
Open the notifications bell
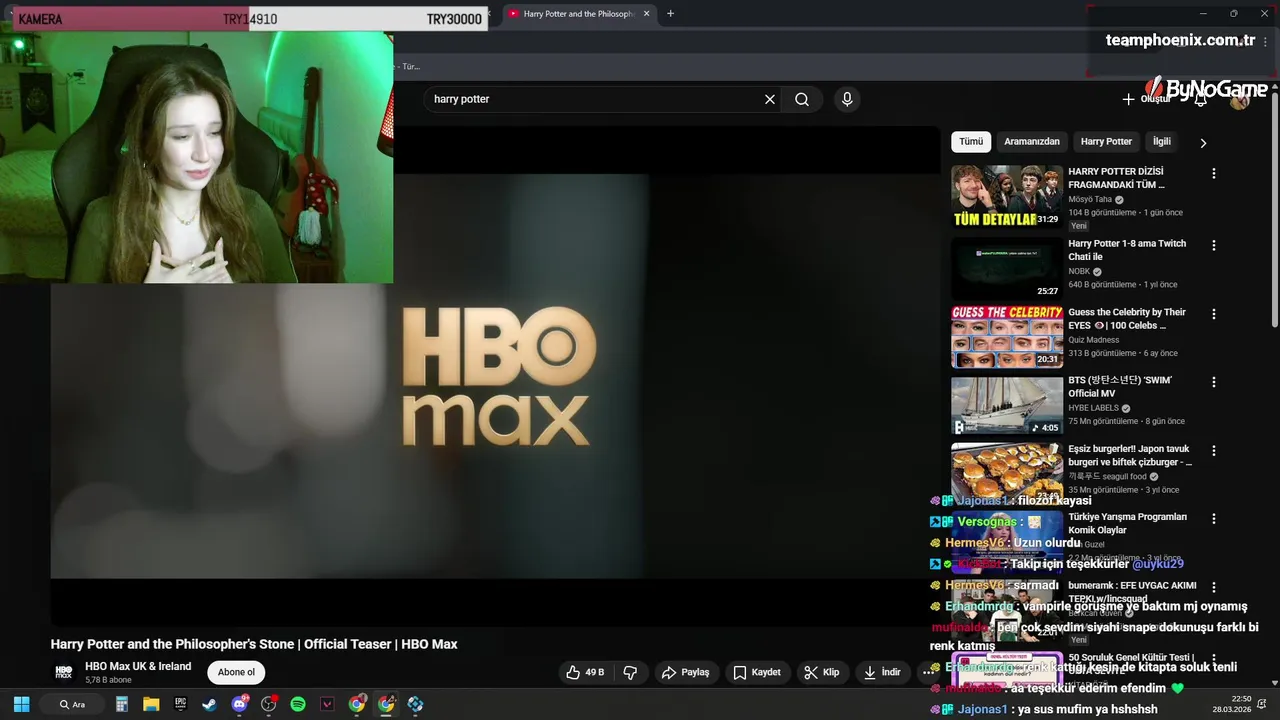tap(1201, 99)
